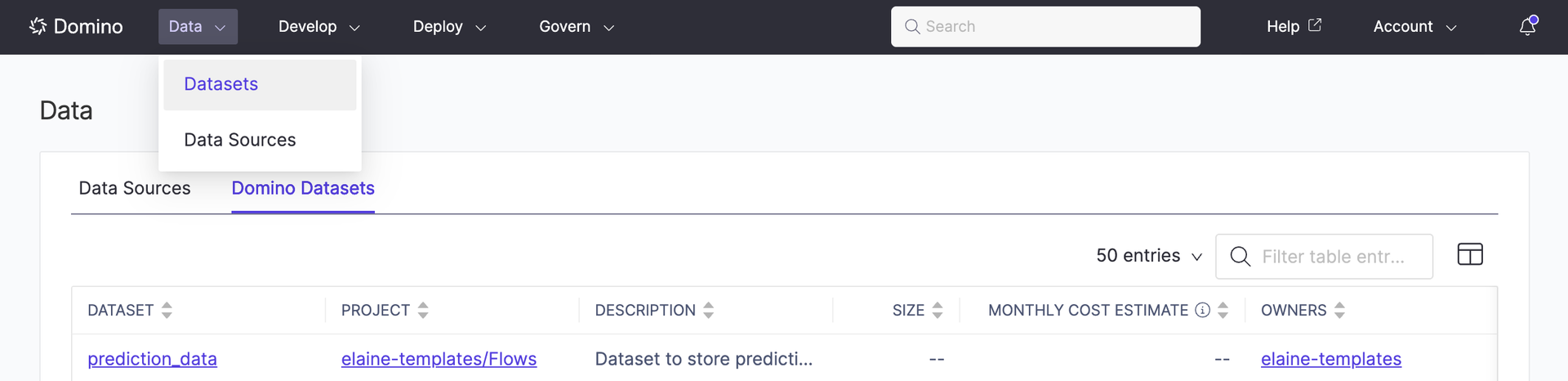Sort by the Monthly Cost Estimate arrows
Viewport: 1568px width, 381px height.
pyautogui.click(x=1223, y=310)
